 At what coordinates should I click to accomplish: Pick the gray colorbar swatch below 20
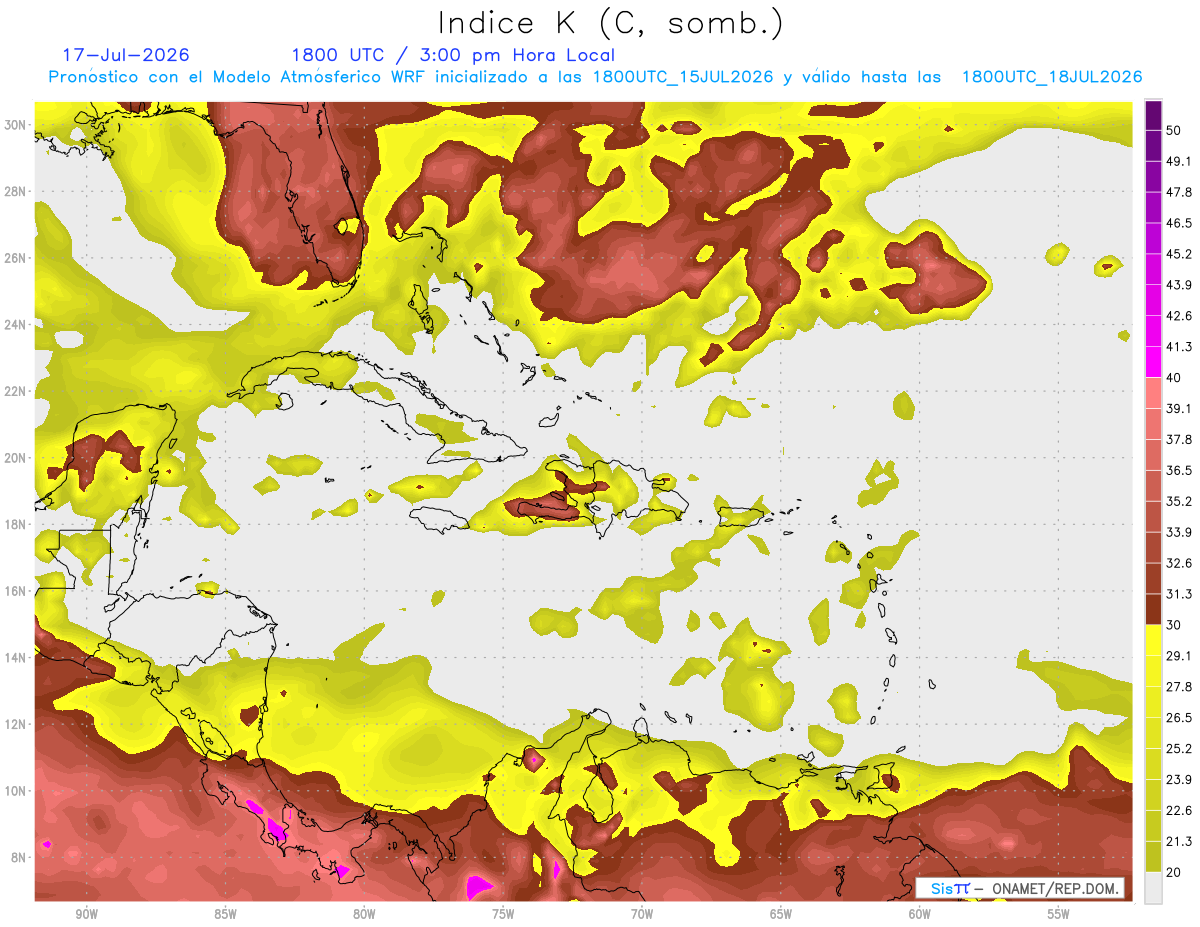coord(1153,888)
